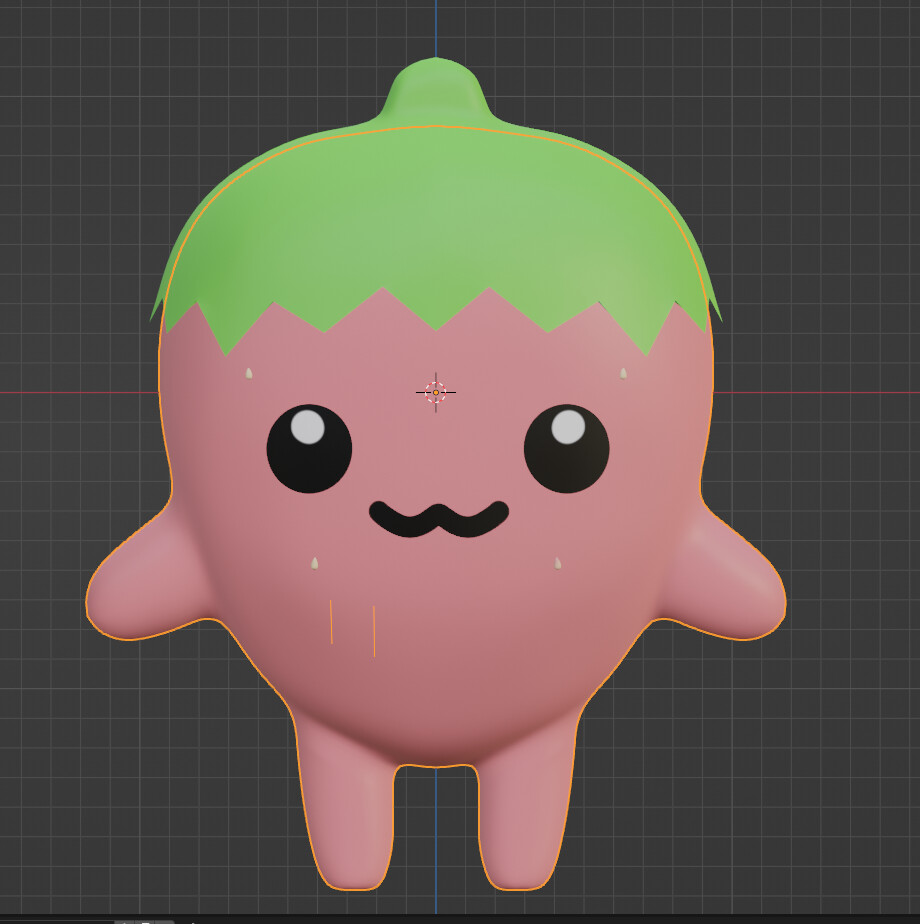Click the character's right arm
This screenshot has height=924, width=920.
pyautogui.click(x=722, y=580)
